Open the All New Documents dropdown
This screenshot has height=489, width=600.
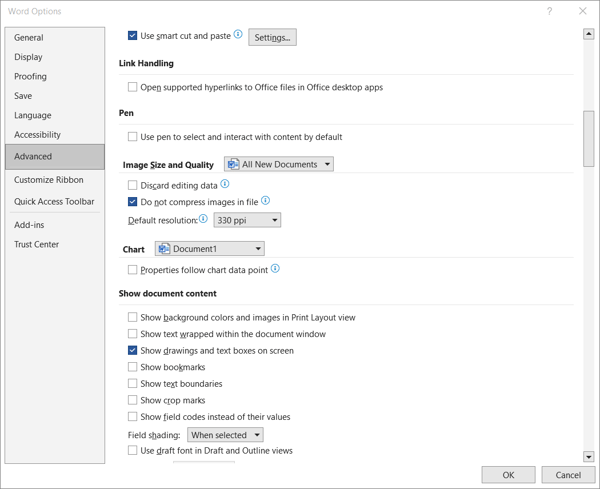[279, 164]
